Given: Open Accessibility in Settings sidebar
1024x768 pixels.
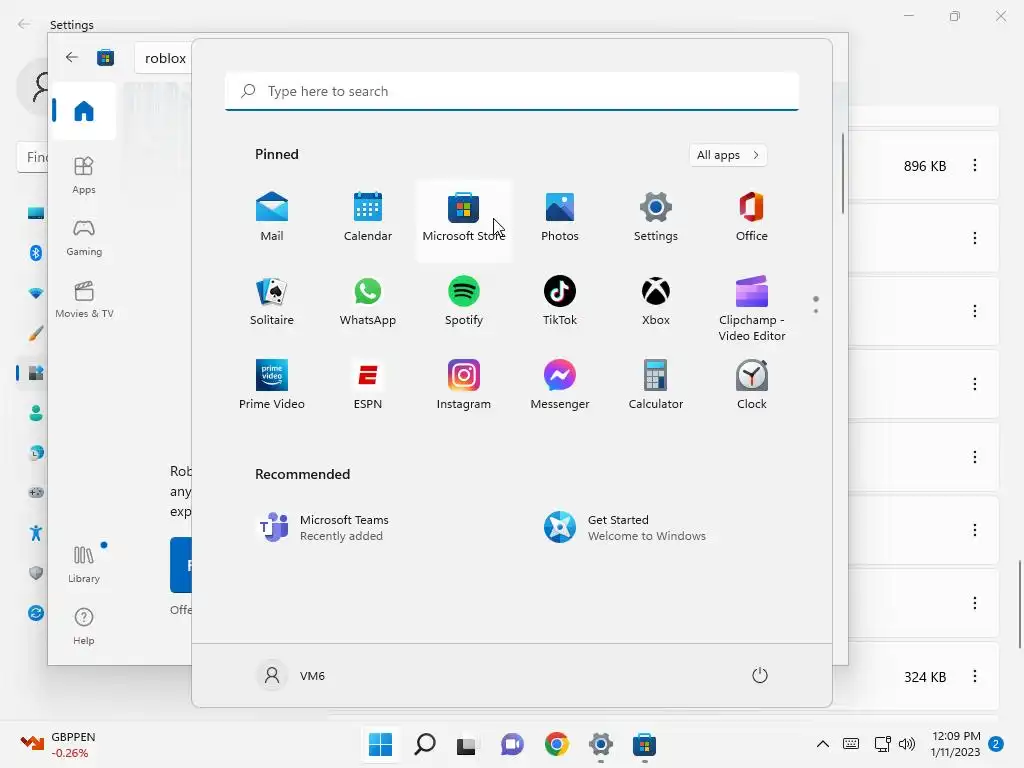Looking at the screenshot, I should [x=36, y=533].
